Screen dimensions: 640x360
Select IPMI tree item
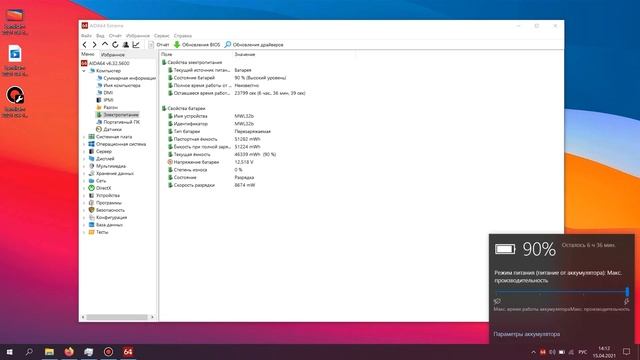pos(105,100)
